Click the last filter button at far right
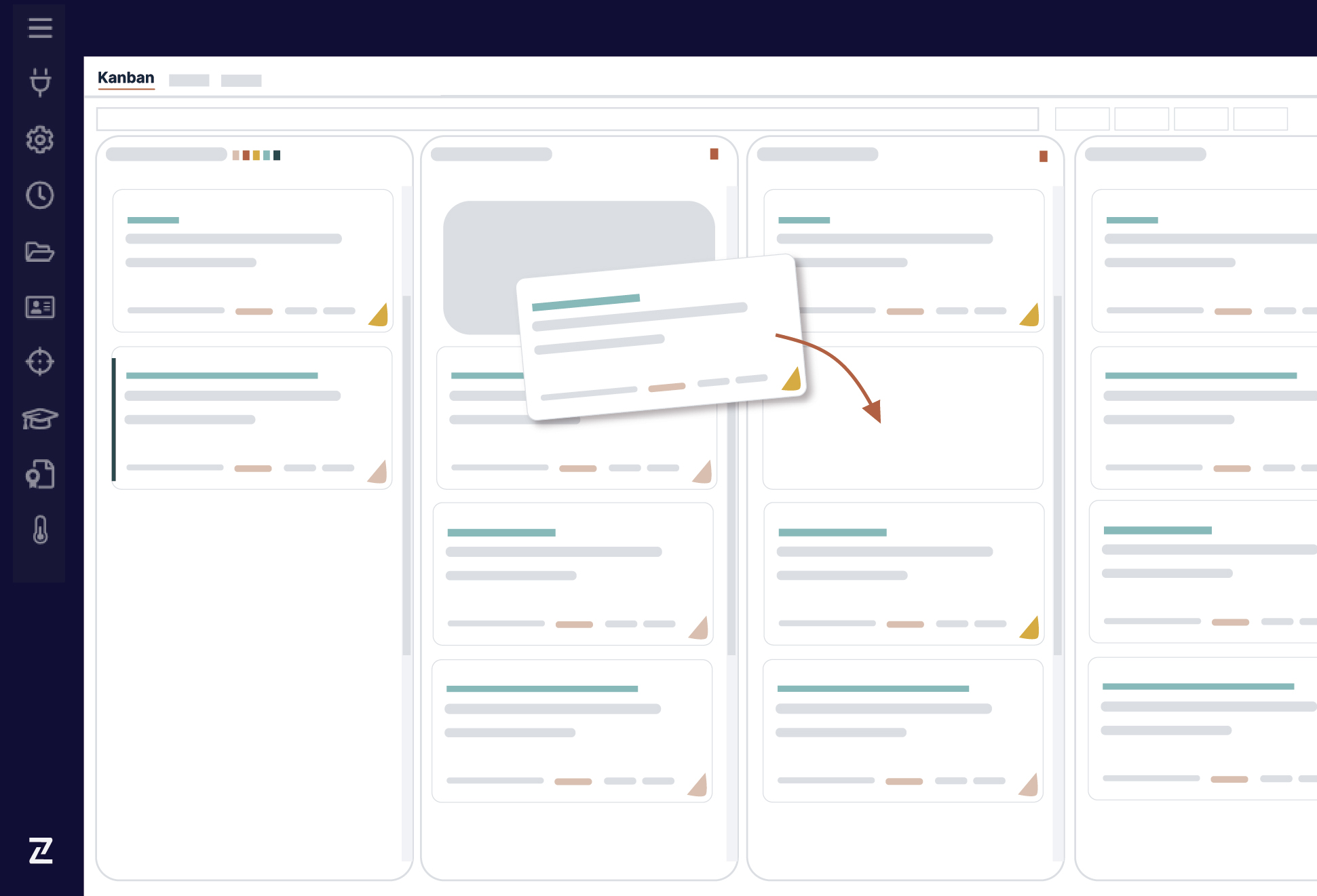Image resolution: width=1317 pixels, height=896 pixels. click(1260, 119)
